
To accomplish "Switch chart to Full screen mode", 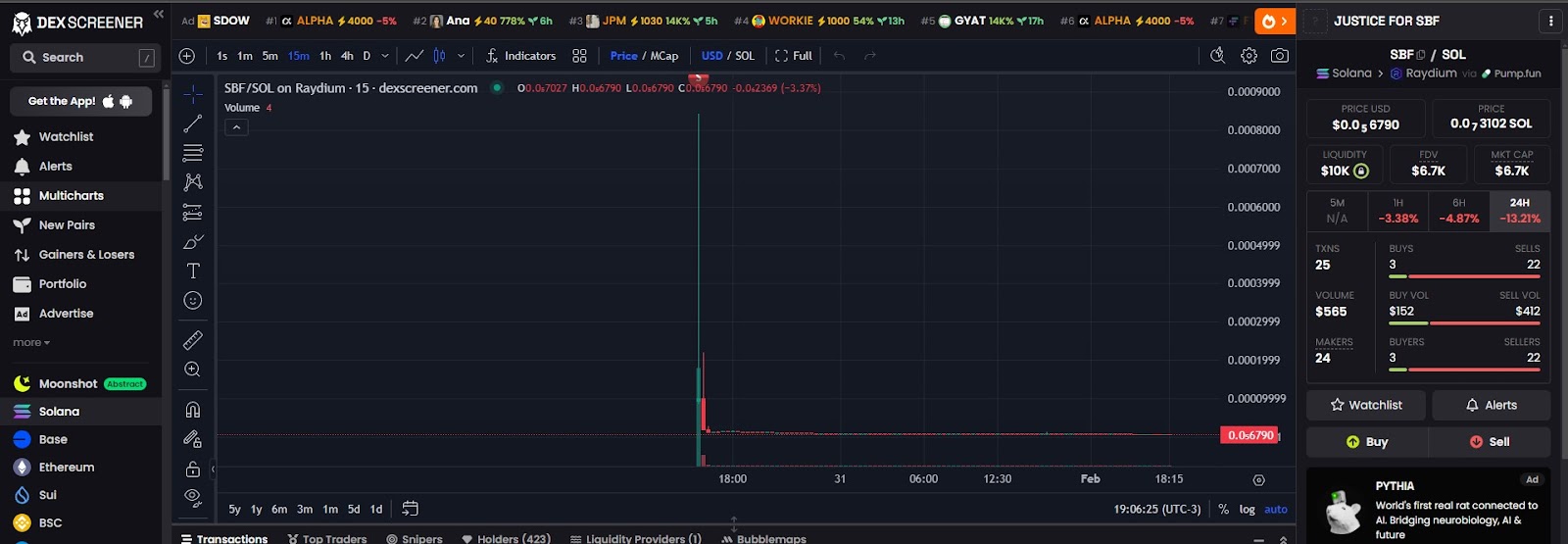I will 794,56.
